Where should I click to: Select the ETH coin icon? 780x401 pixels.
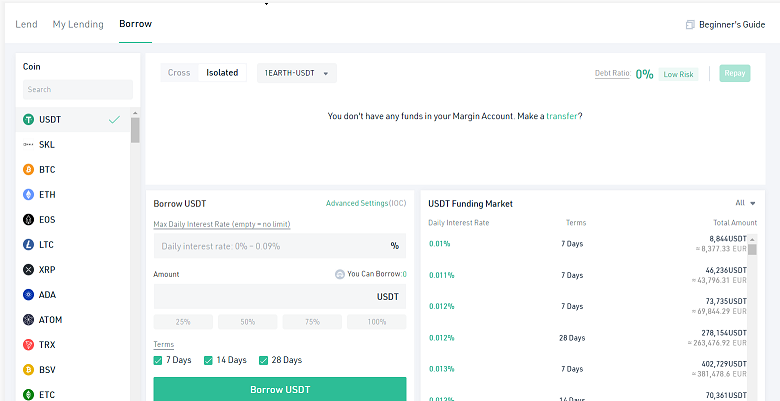[x=28, y=195]
